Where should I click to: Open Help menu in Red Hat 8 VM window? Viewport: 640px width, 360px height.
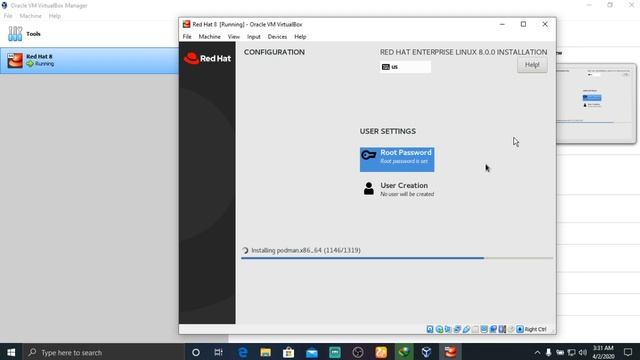300,37
